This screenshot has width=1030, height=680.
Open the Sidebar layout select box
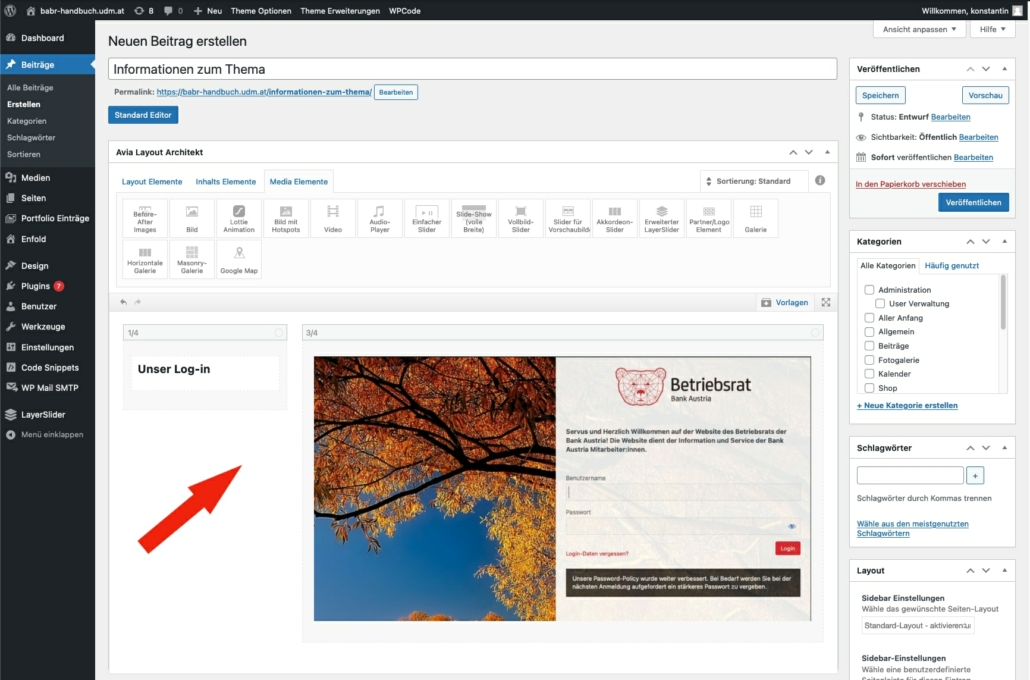click(x=917, y=626)
